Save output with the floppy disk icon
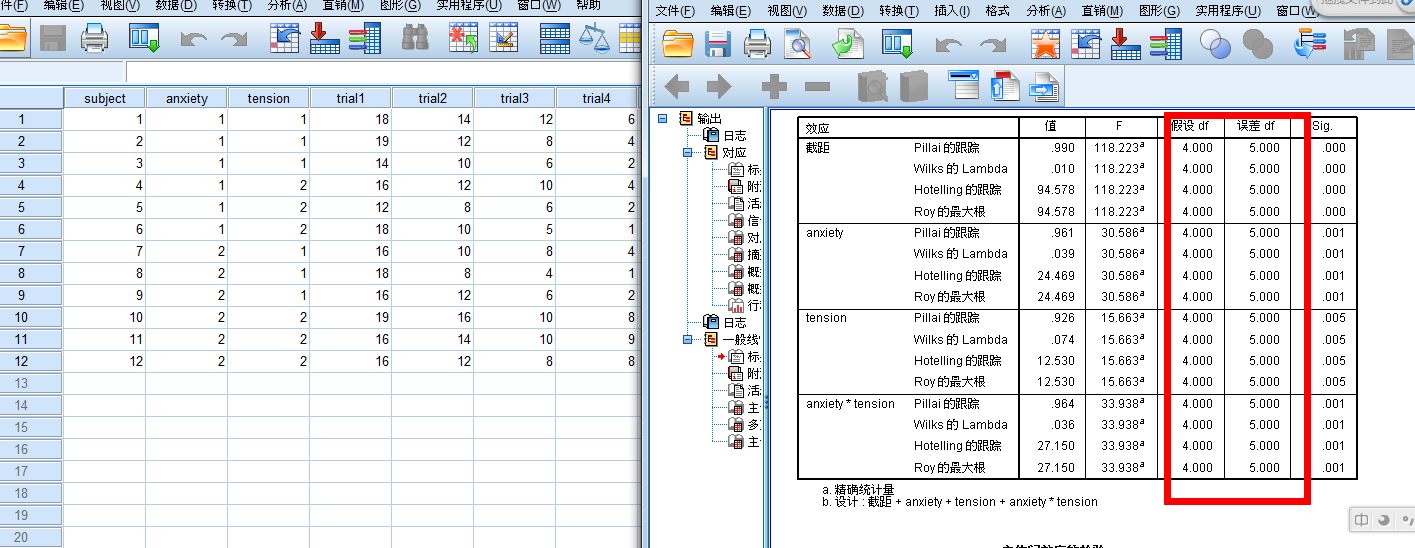1415x548 pixels. [718, 44]
